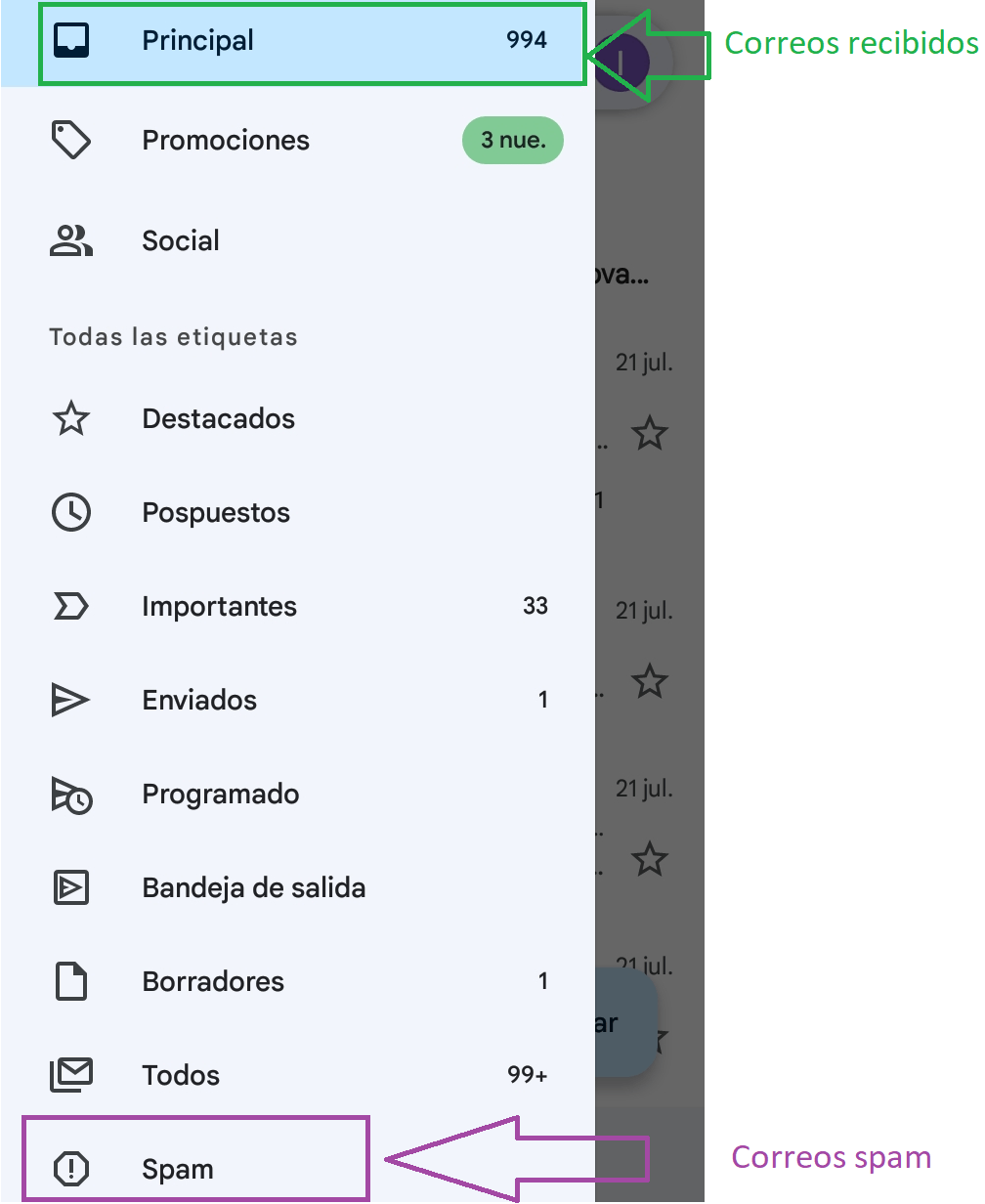Viewport: 985px width, 1204px height.
Task: Click the Pospuestos clock icon
Action: point(70,513)
